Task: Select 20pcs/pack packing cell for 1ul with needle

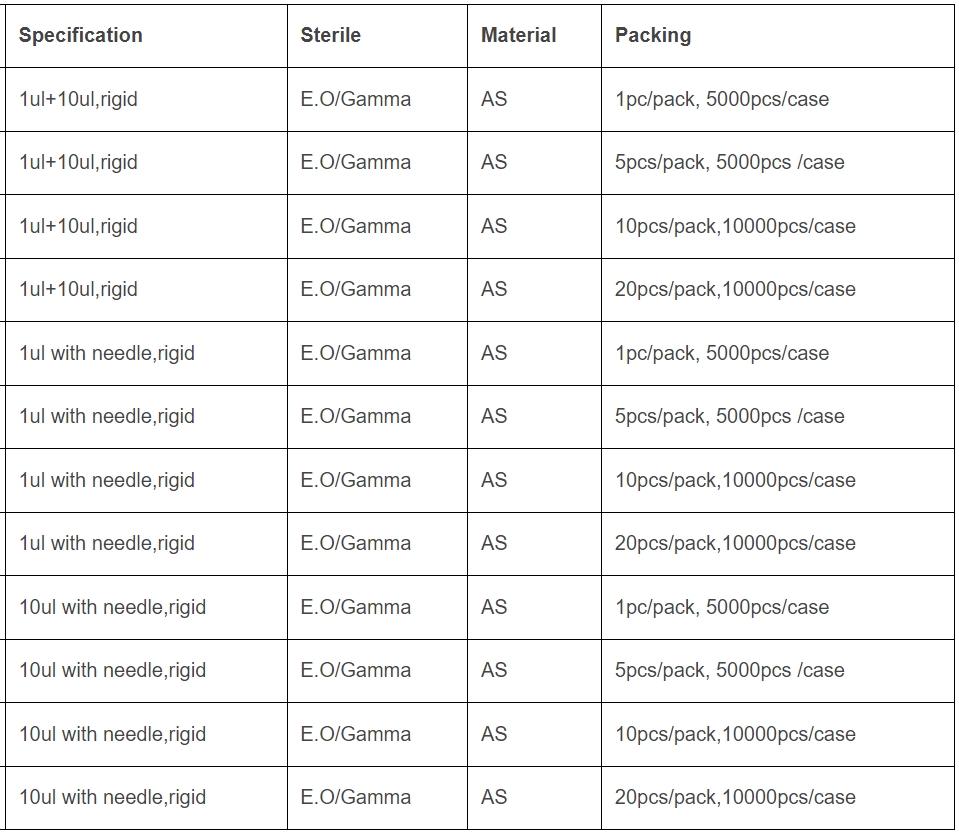Action: click(x=735, y=543)
